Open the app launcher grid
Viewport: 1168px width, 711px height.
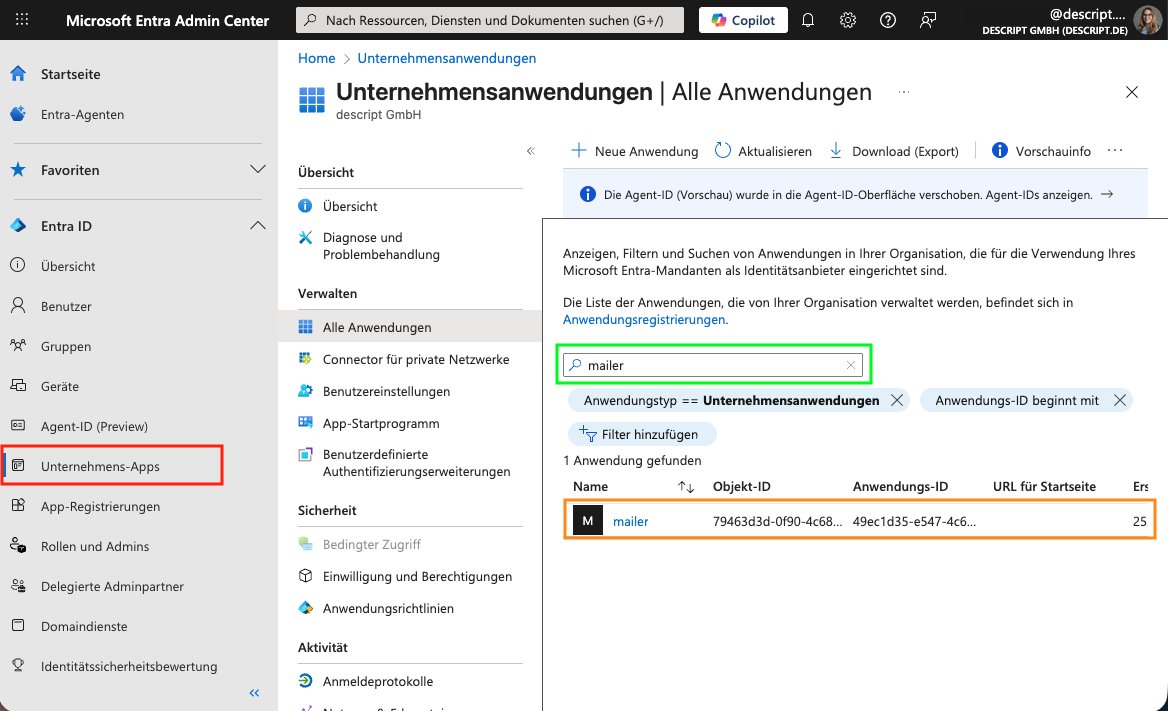22,20
